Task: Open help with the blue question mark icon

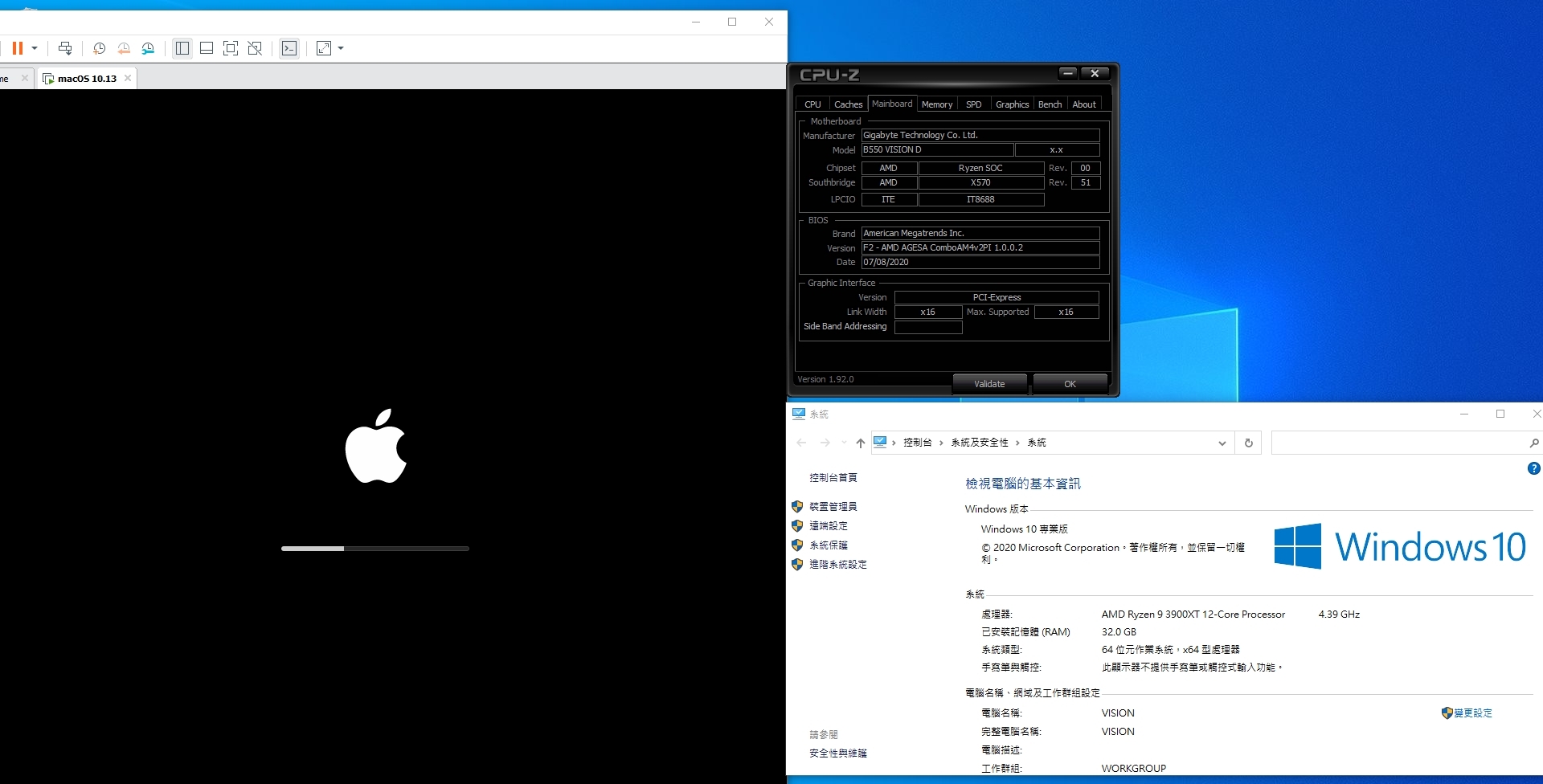Action: point(1533,468)
